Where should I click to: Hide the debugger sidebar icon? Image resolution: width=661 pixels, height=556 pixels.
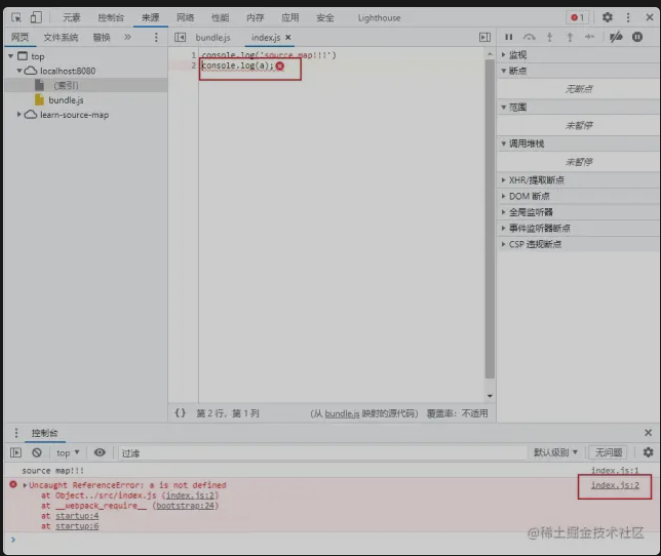[x=485, y=38]
